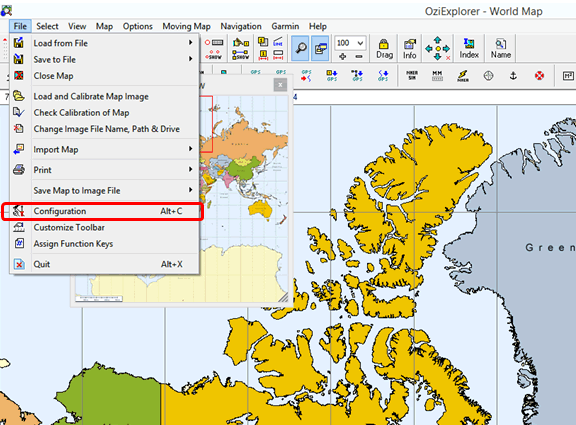The width and height of the screenshot is (576, 425).
Task: Click the zoom in plus button
Action: click(x=343, y=56)
